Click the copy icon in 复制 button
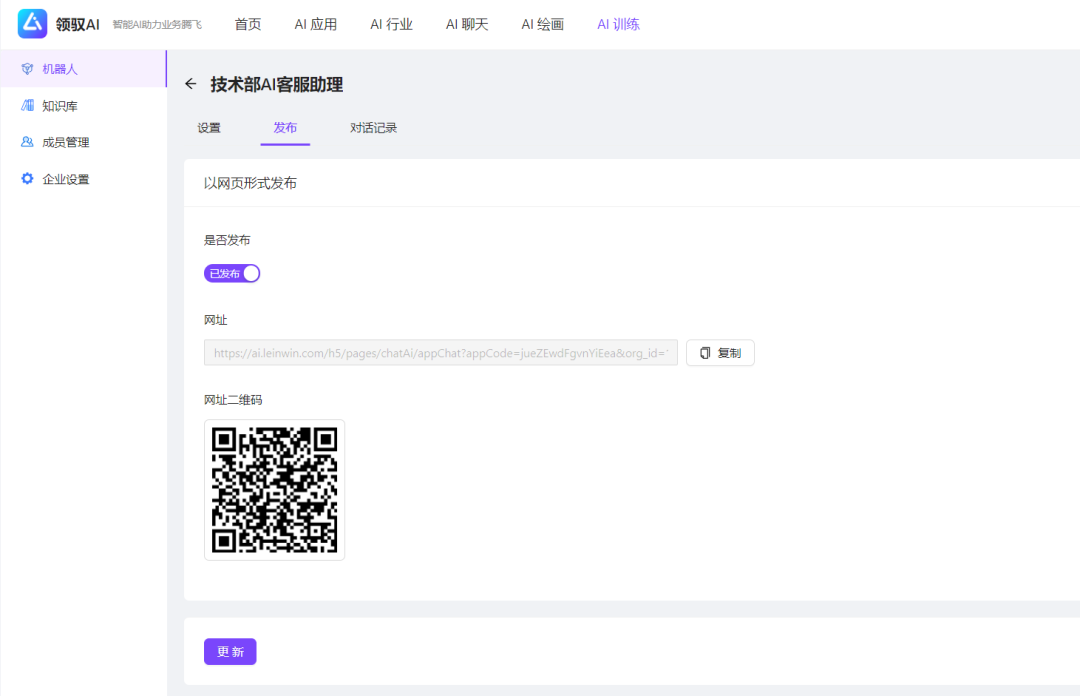The width and height of the screenshot is (1080, 696). click(705, 353)
